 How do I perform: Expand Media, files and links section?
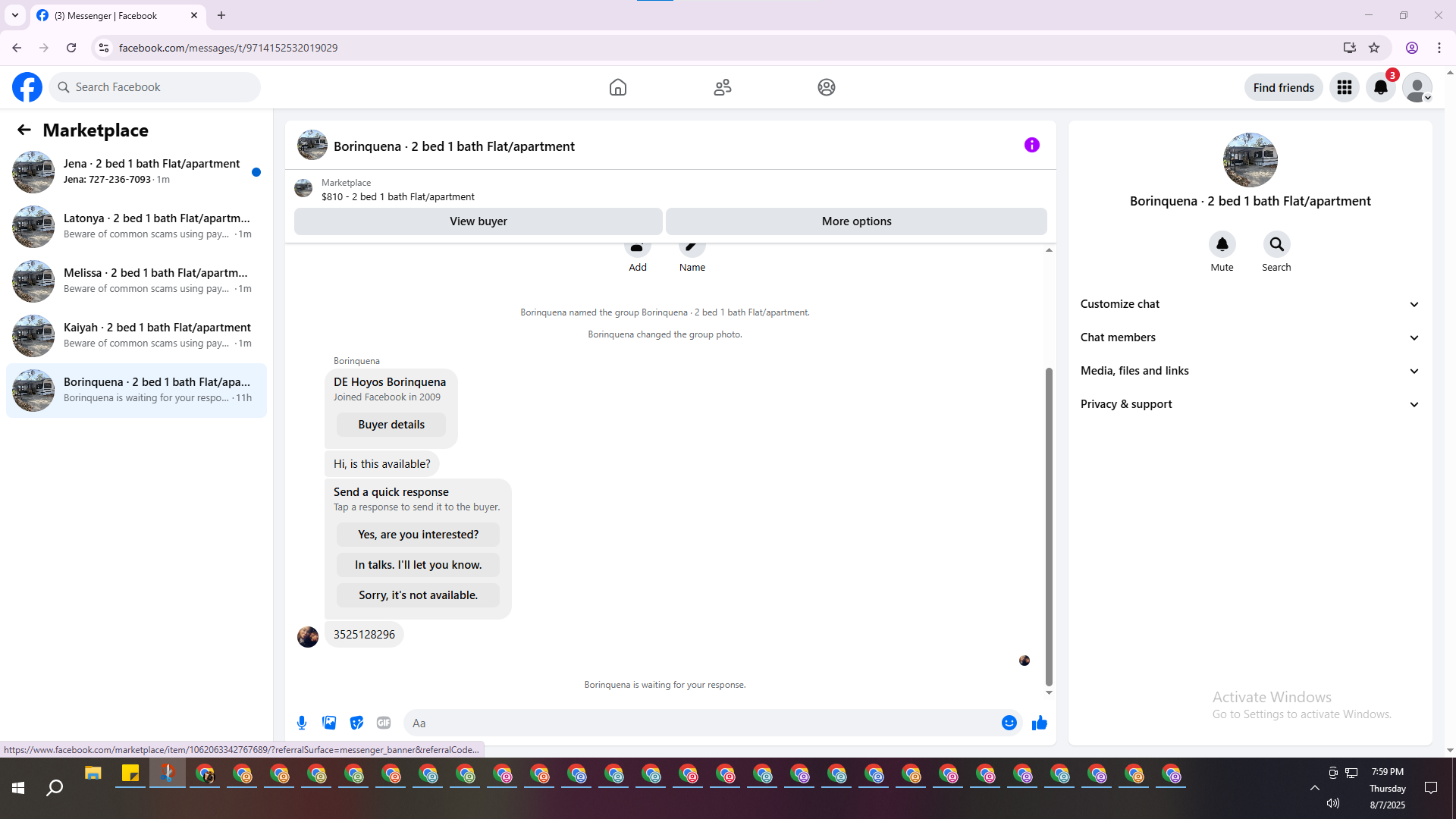1250,371
